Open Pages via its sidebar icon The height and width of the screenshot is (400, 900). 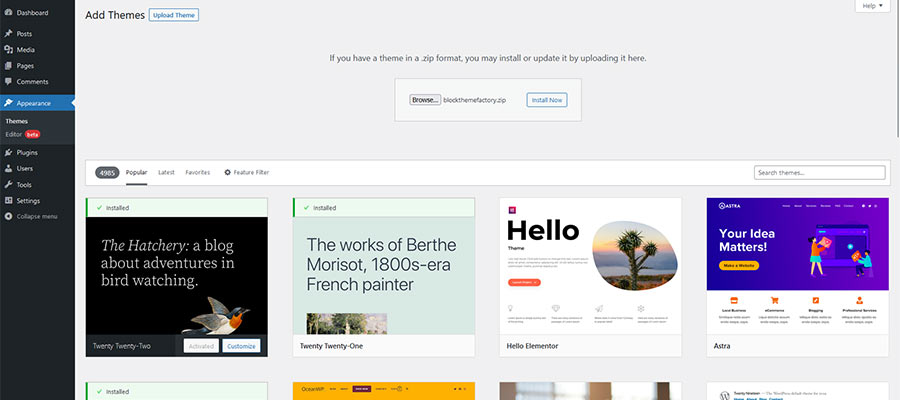point(8,66)
